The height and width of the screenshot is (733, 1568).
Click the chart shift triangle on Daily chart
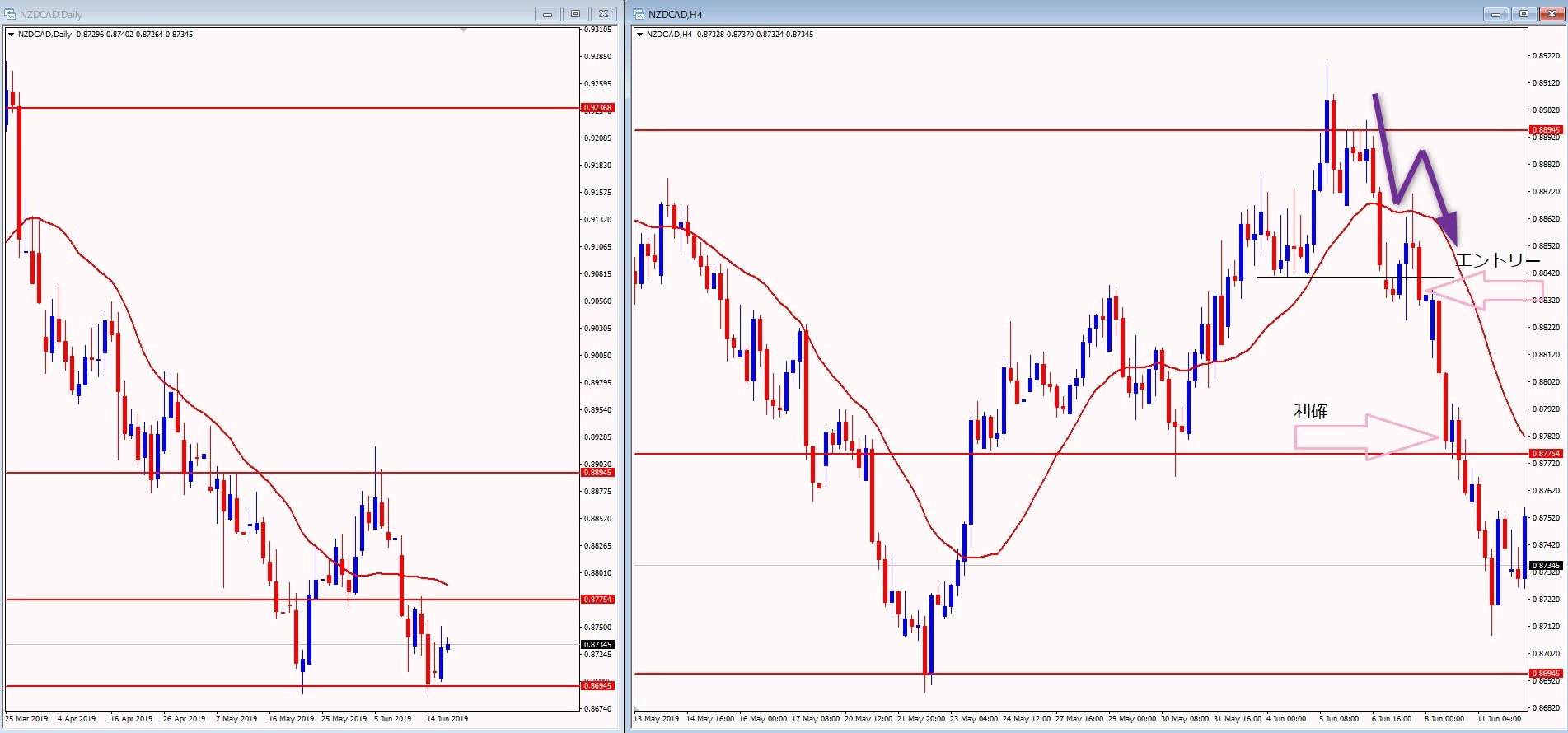point(463,30)
